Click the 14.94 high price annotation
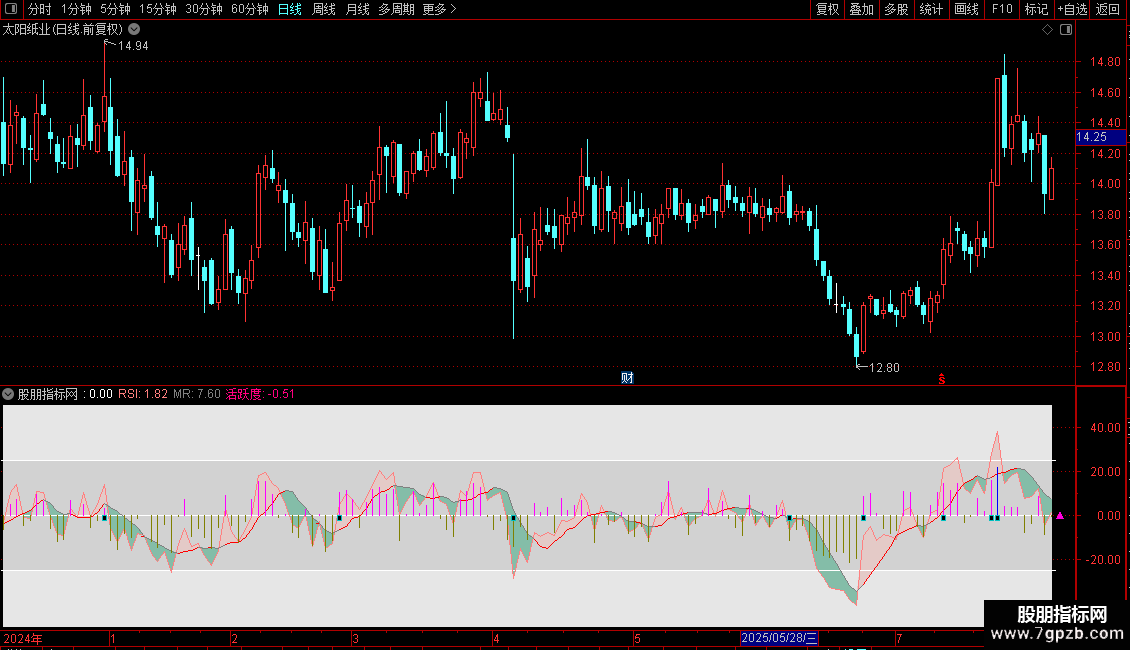 click(133, 45)
